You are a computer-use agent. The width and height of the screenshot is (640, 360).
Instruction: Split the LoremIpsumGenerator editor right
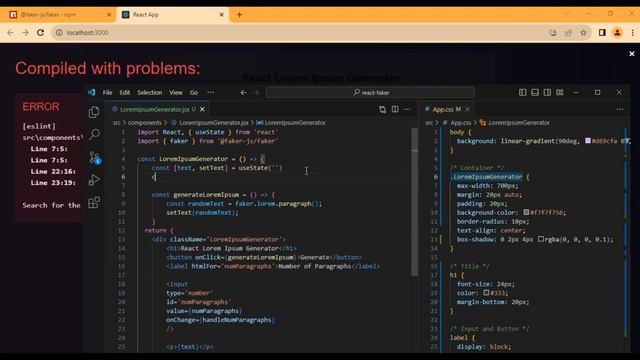point(395,109)
